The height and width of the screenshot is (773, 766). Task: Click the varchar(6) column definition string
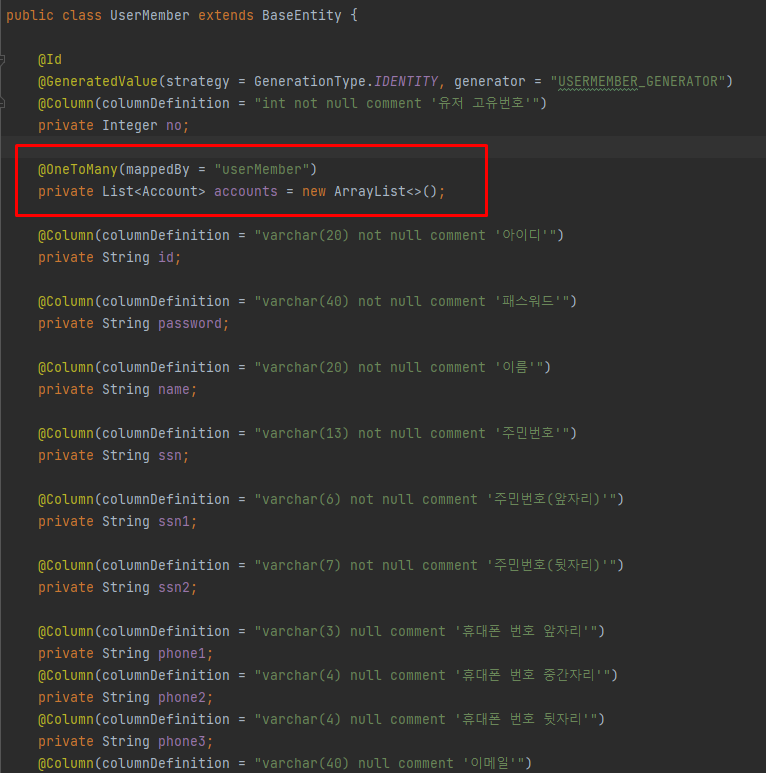click(436, 500)
